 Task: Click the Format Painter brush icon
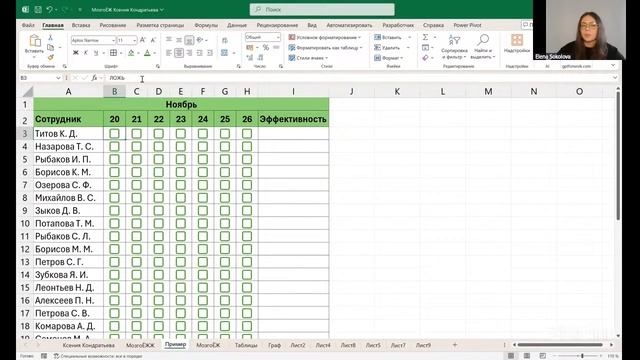[51, 58]
